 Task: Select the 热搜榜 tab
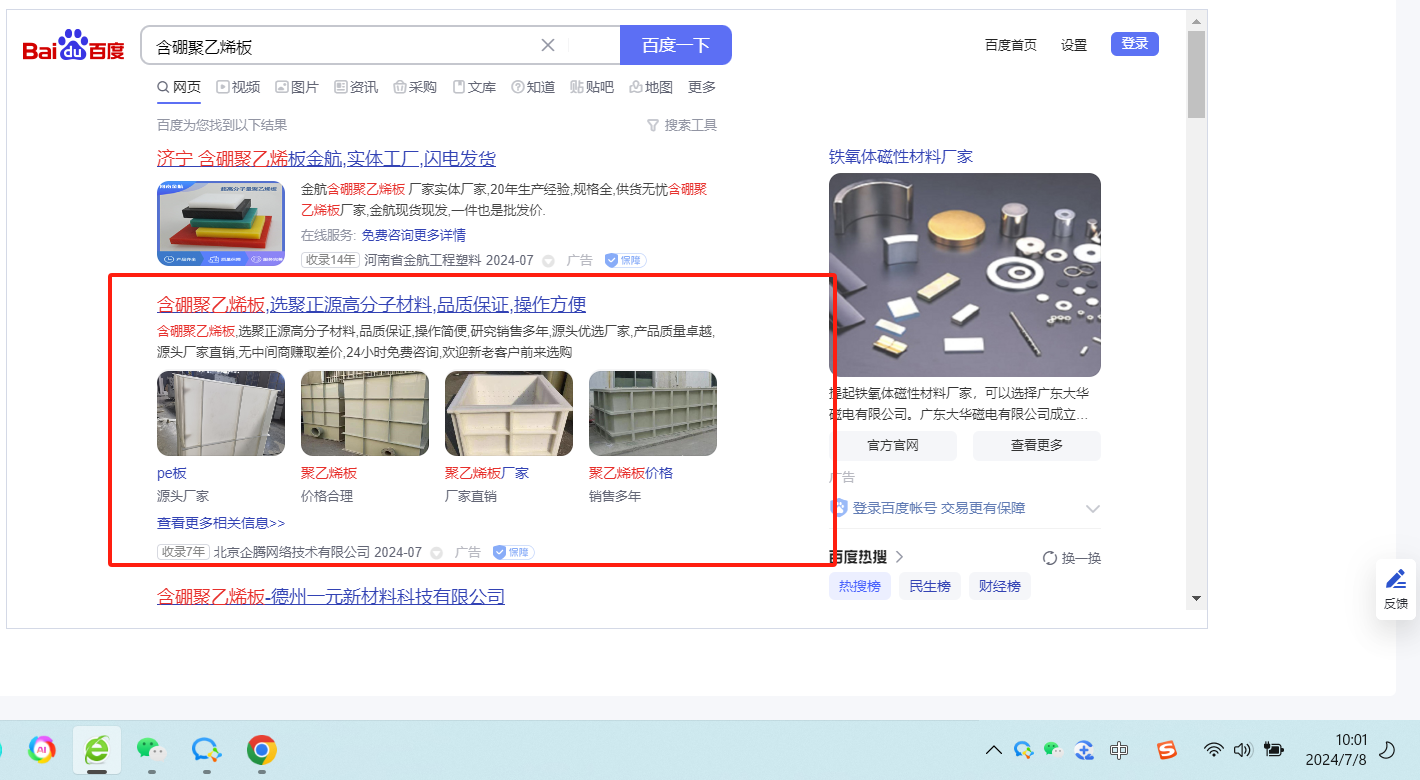(860, 586)
